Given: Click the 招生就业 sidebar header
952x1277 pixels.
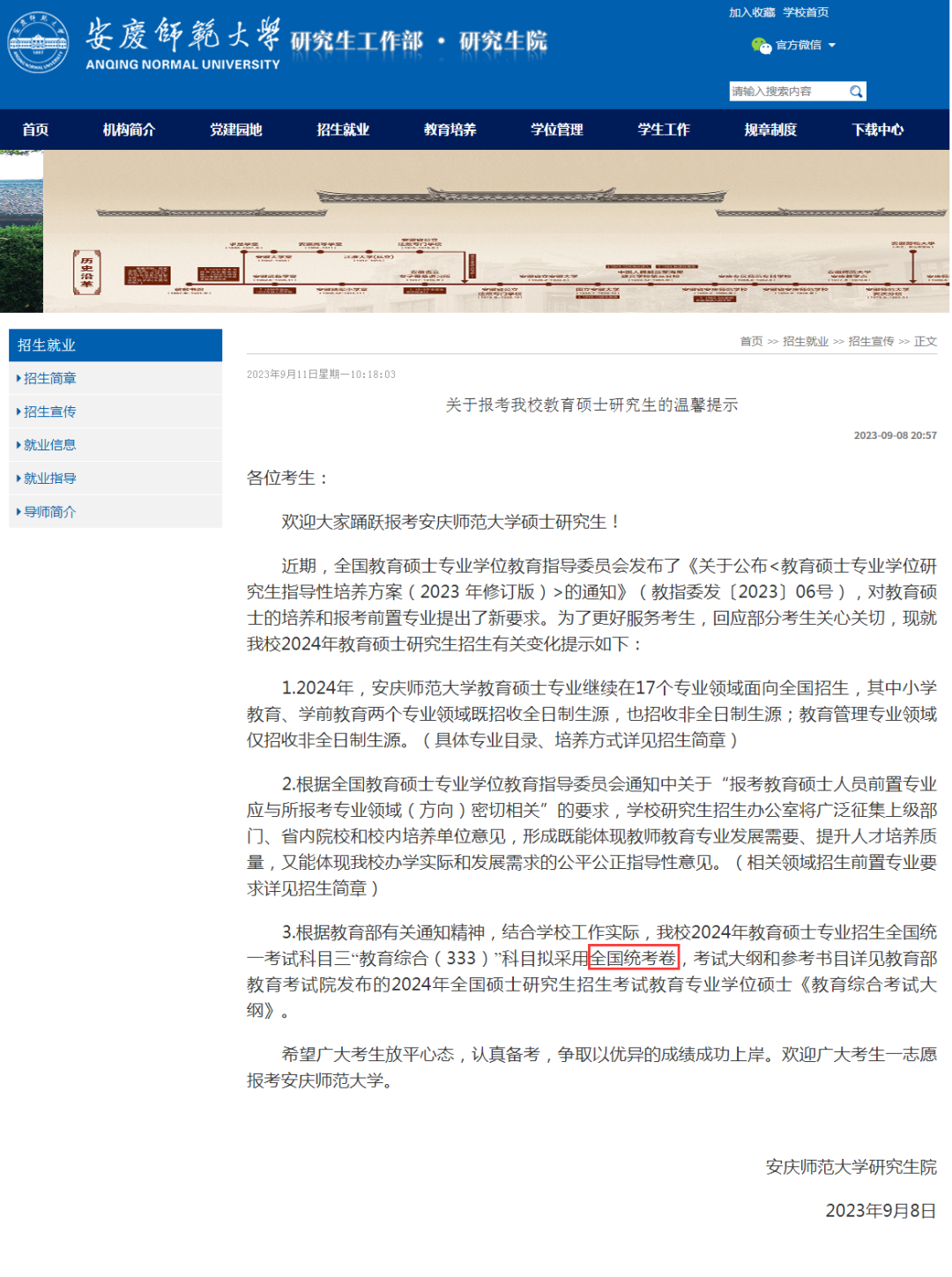Looking at the screenshot, I should click(115, 345).
